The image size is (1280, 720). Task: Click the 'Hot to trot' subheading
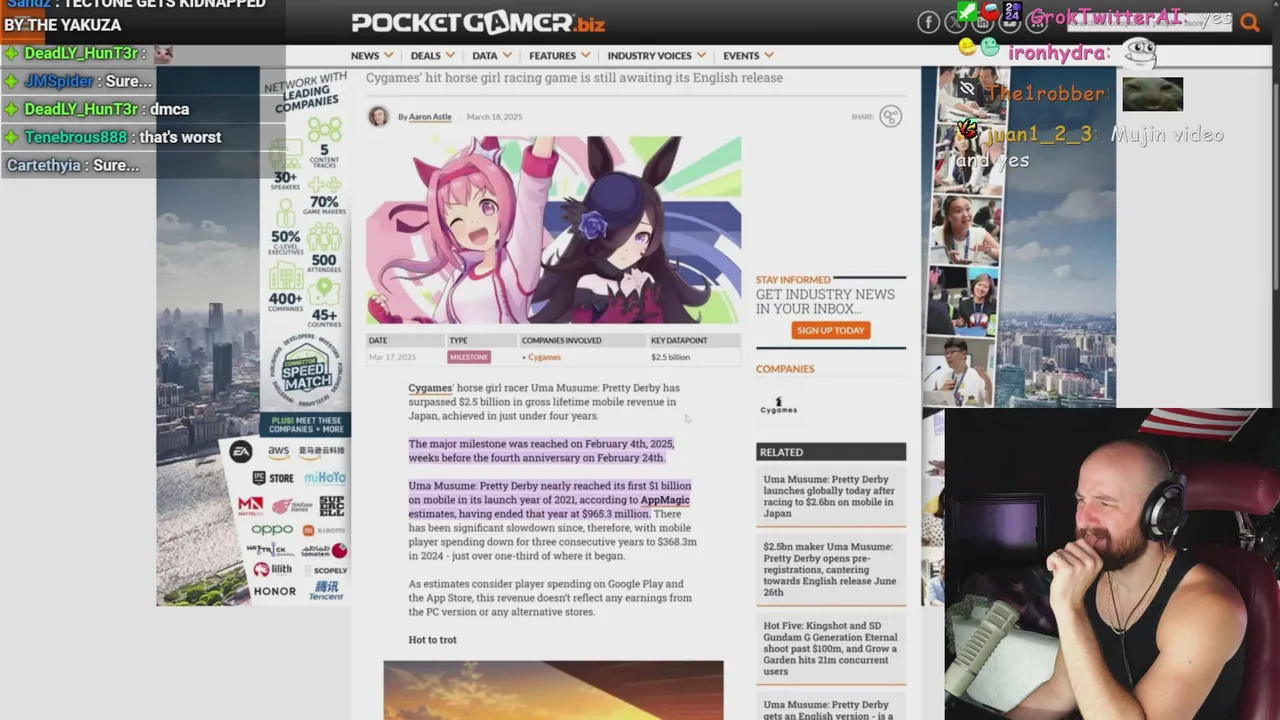[432, 640]
